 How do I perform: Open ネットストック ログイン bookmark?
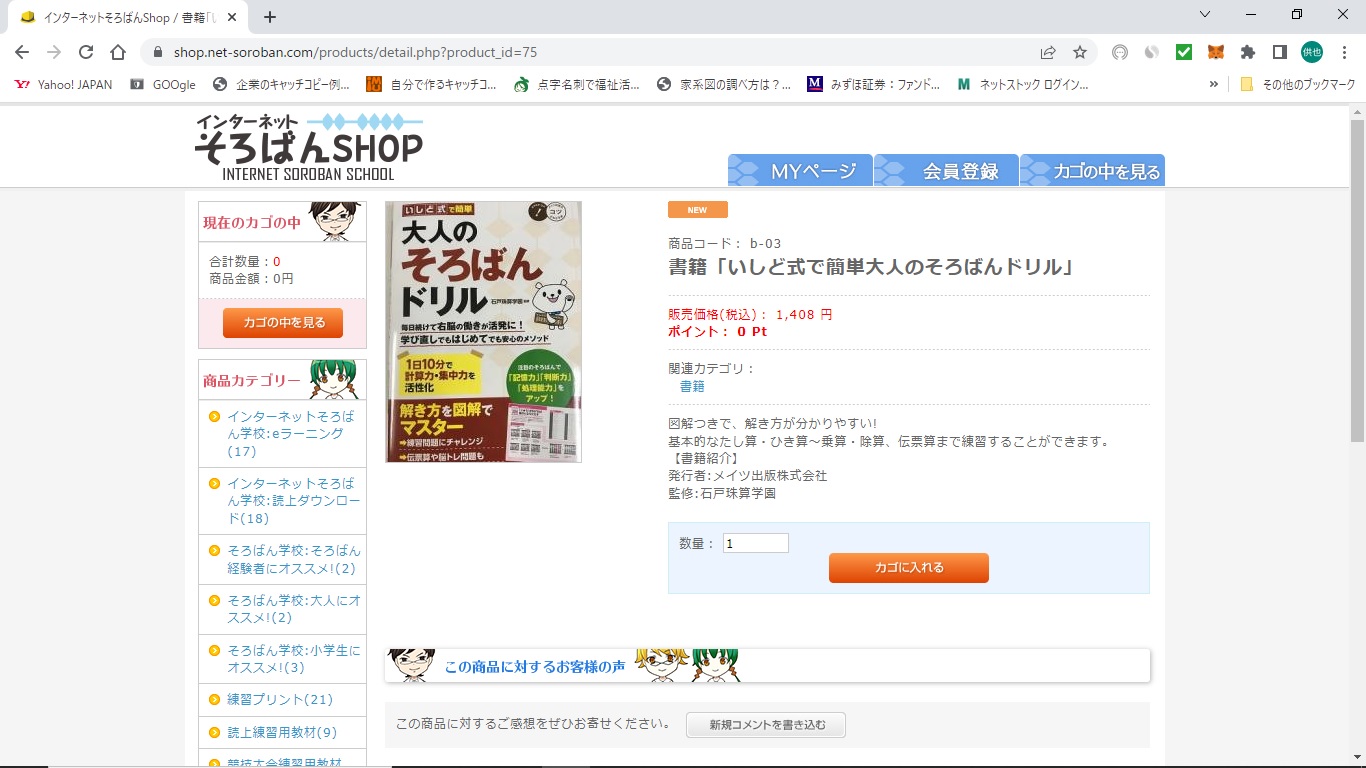[x=1023, y=85]
